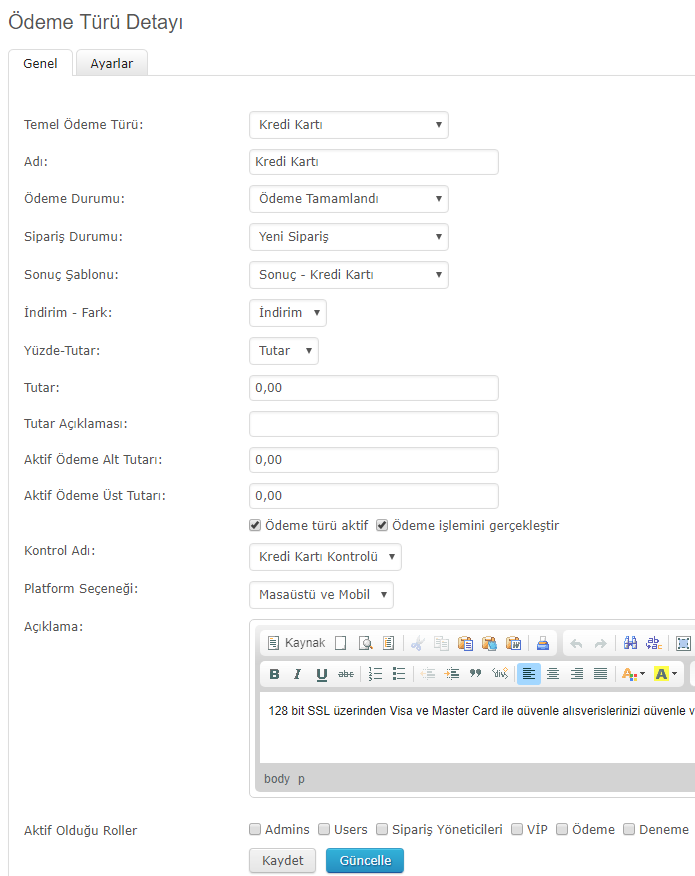Click the Kaydet button
The height and width of the screenshot is (876, 695).
click(282, 860)
